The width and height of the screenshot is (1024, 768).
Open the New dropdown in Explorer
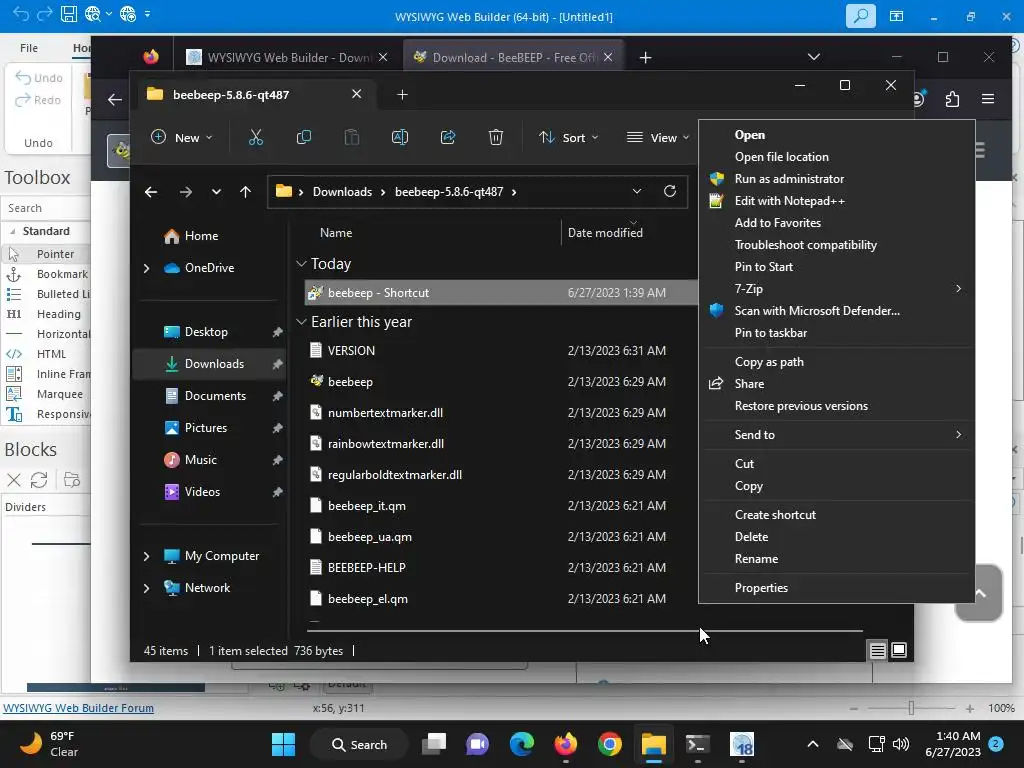click(x=182, y=137)
